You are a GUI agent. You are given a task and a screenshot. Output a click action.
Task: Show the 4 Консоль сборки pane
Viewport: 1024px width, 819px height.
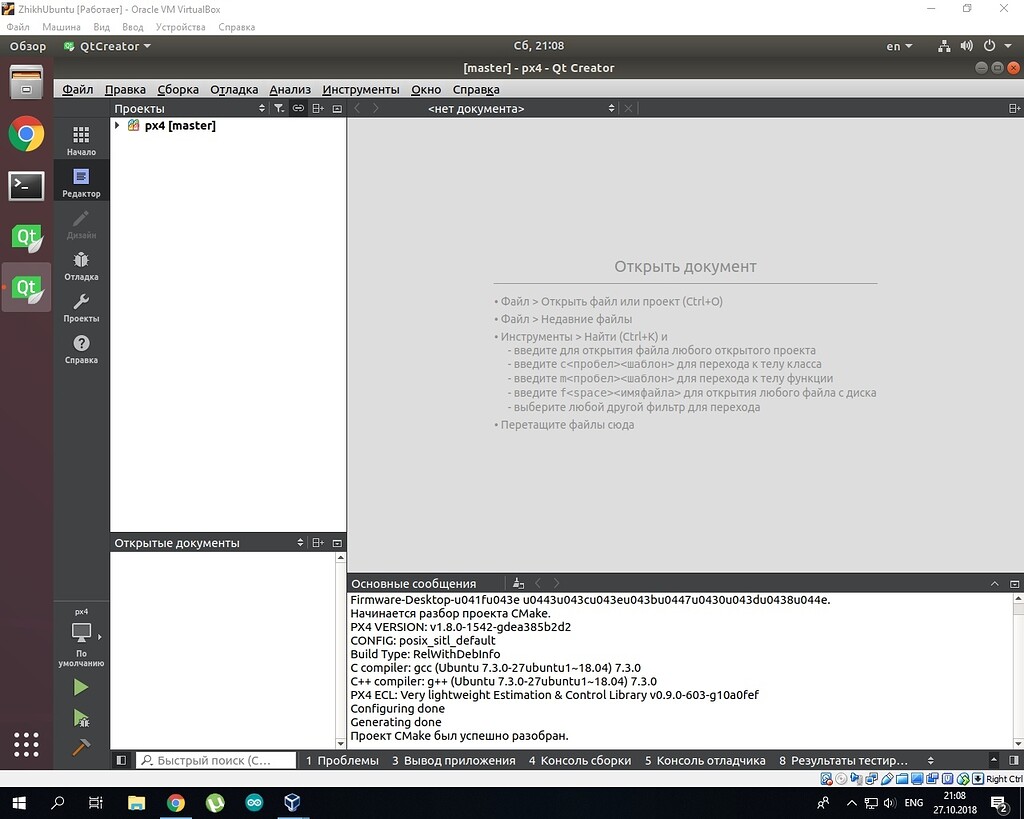(580, 760)
